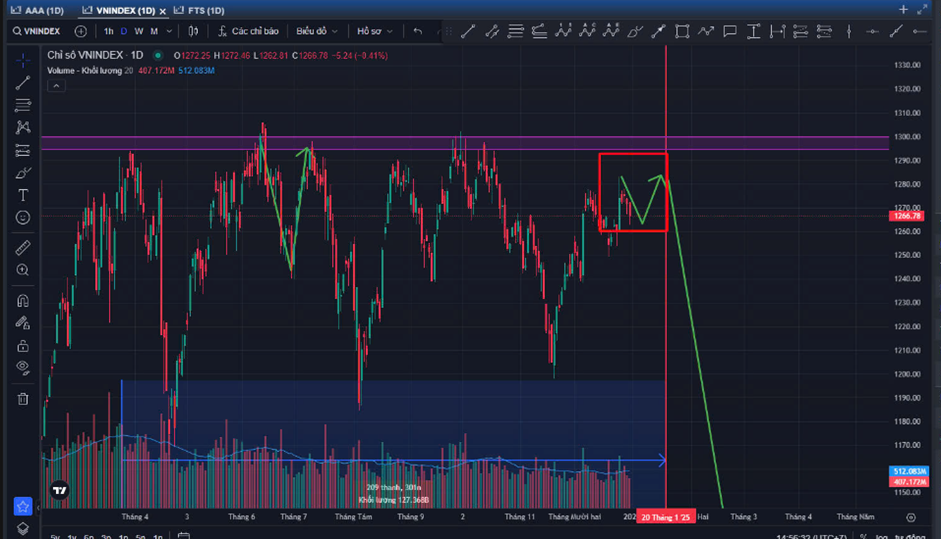The height and width of the screenshot is (539, 941).
Task: Toggle hide all drawings eye icon
Action: click(23, 367)
